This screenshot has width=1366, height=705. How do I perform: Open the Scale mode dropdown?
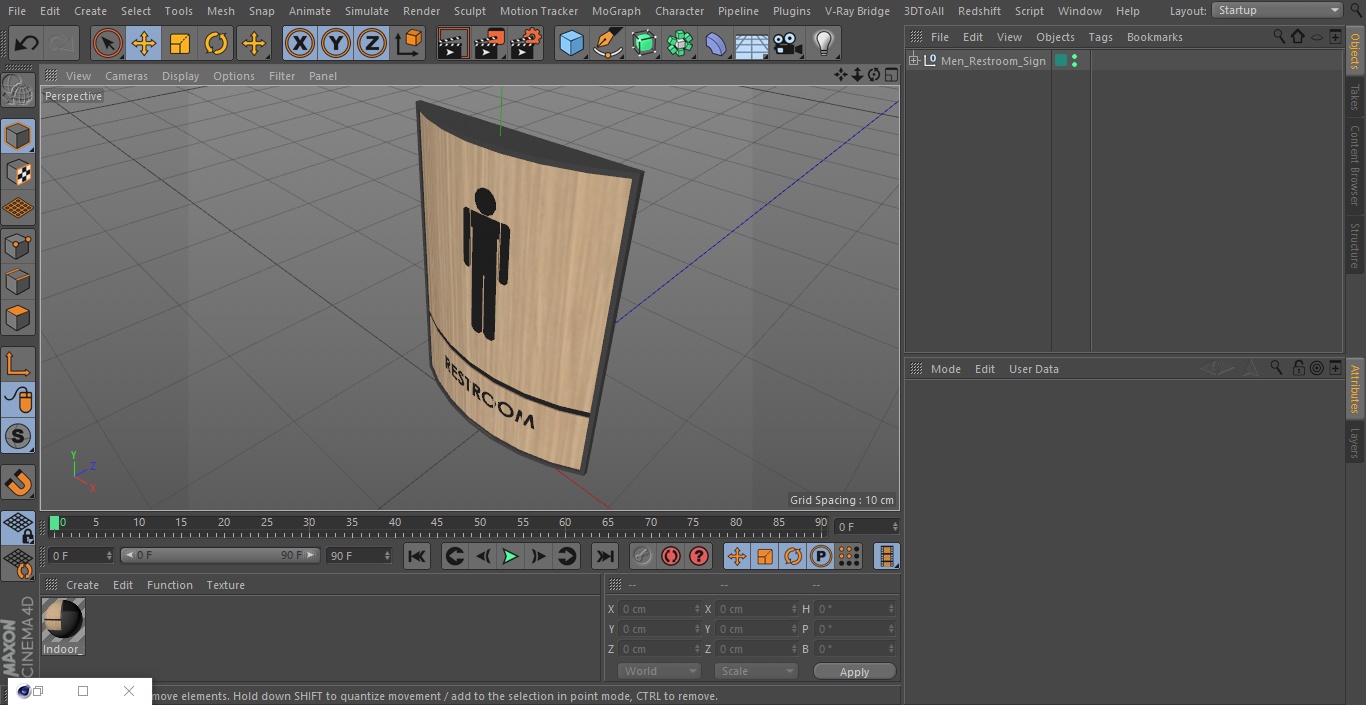[x=756, y=671]
